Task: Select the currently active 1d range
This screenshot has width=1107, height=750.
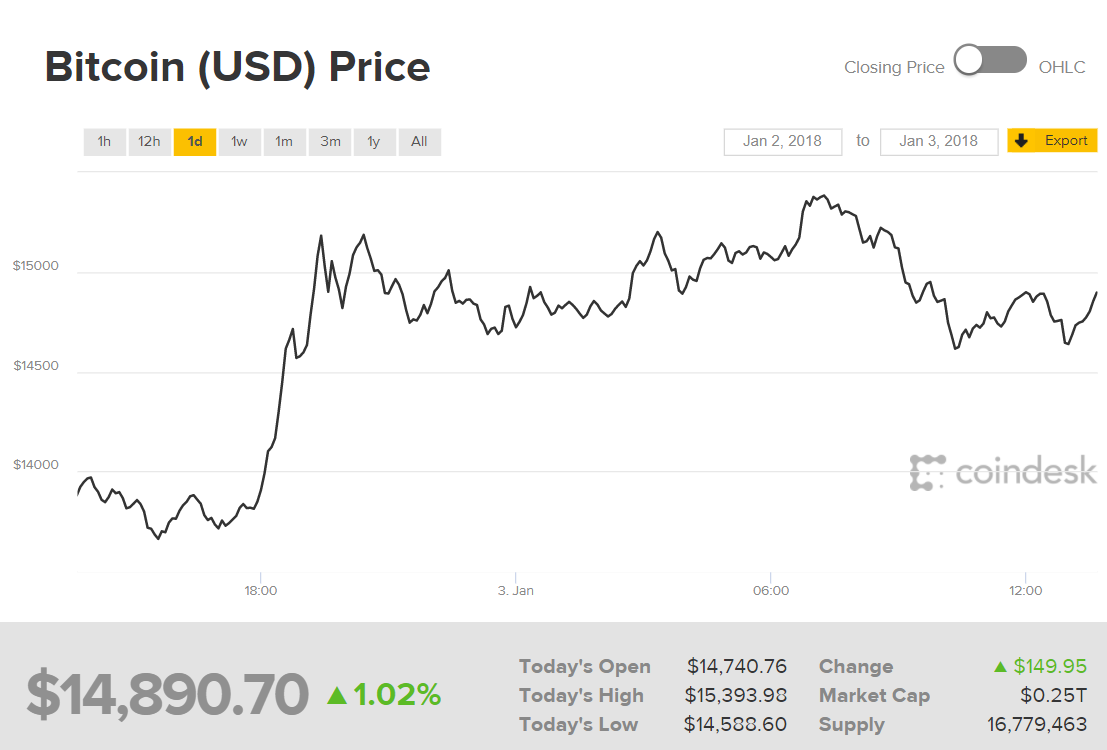Action: pos(194,141)
